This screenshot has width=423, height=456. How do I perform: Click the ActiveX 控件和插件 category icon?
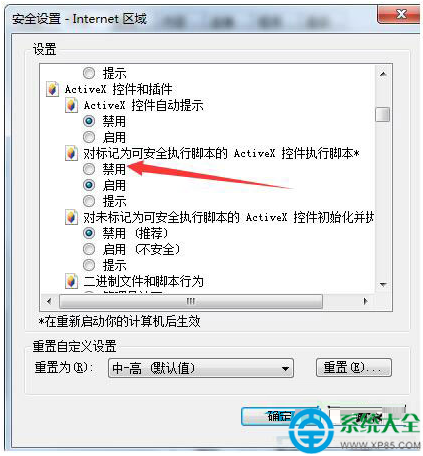[x=52, y=89]
